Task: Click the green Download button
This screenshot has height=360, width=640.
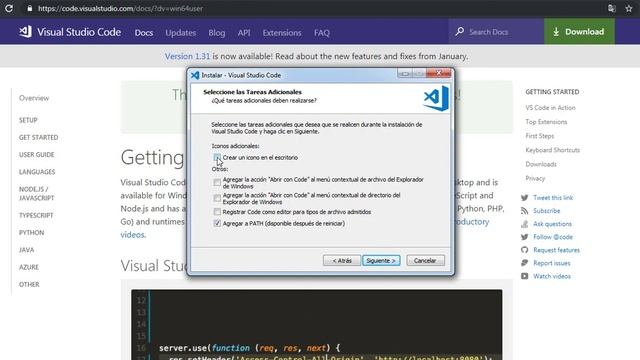Action: point(579,31)
